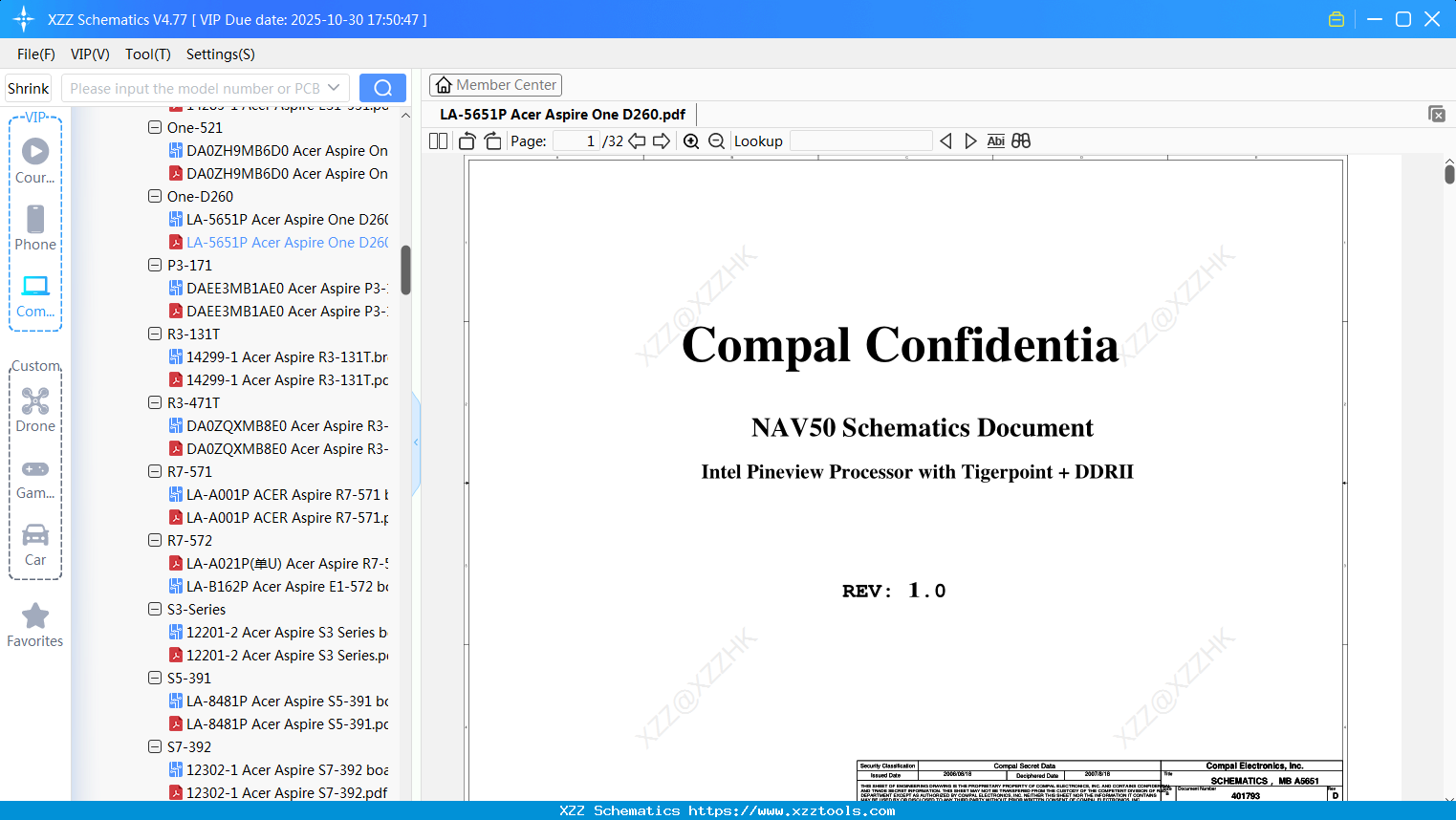
Task: Collapse the One-521 tree node
Action: [155, 127]
